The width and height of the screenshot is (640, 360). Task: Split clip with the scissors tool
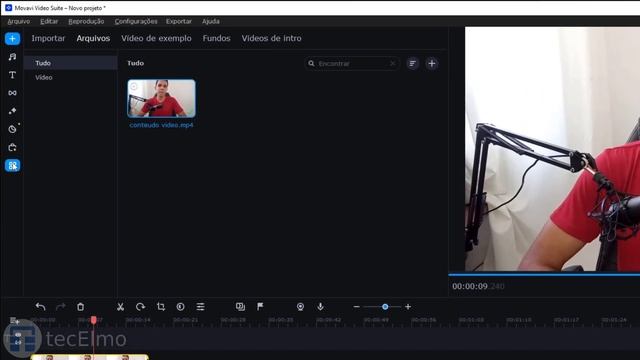pos(120,307)
